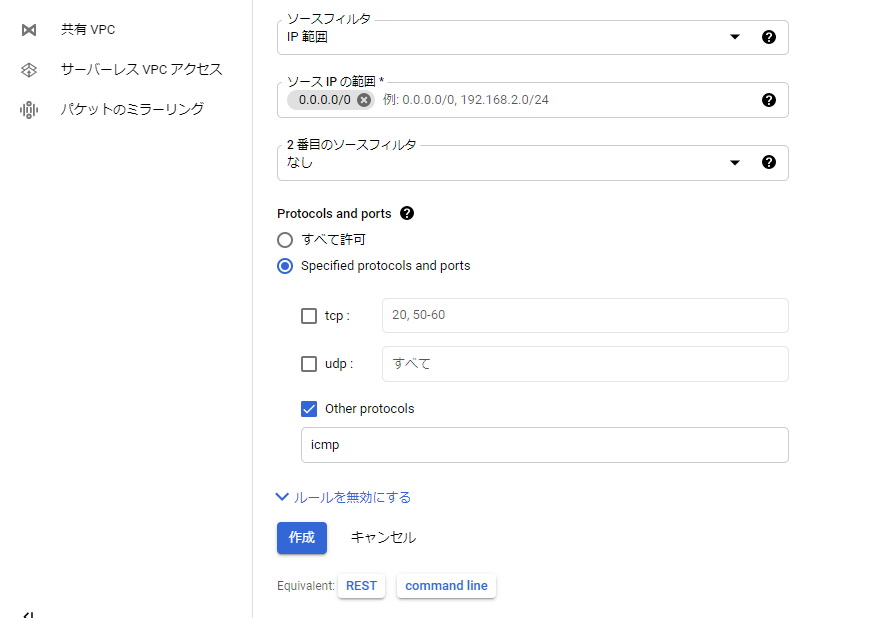Open パケットのミラーリング menu item
Viewport: 894px width, 618px height.
132,109
